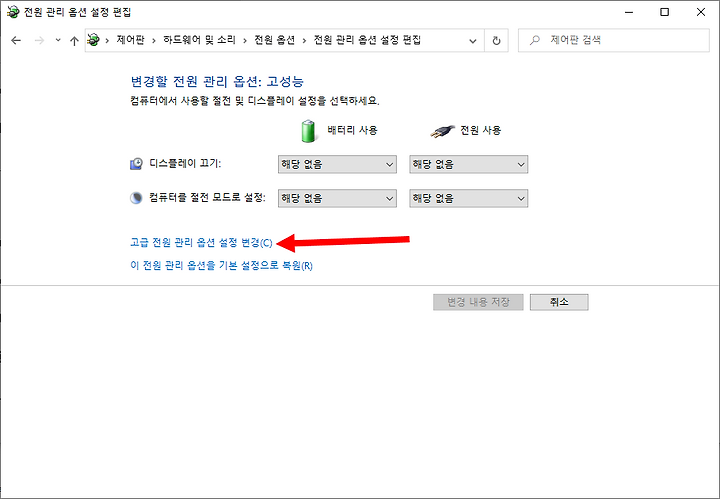Open the plugged-in 디스플레이 끄기 dropdown

(x=468, y=164)
